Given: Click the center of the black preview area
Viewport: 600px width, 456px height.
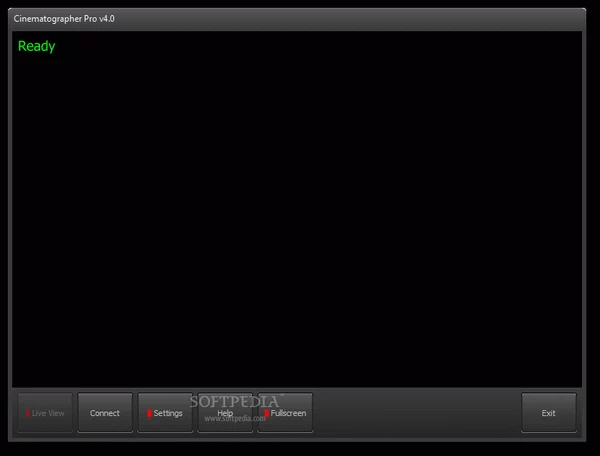Looking at the screenshot, I should point(297,208).
